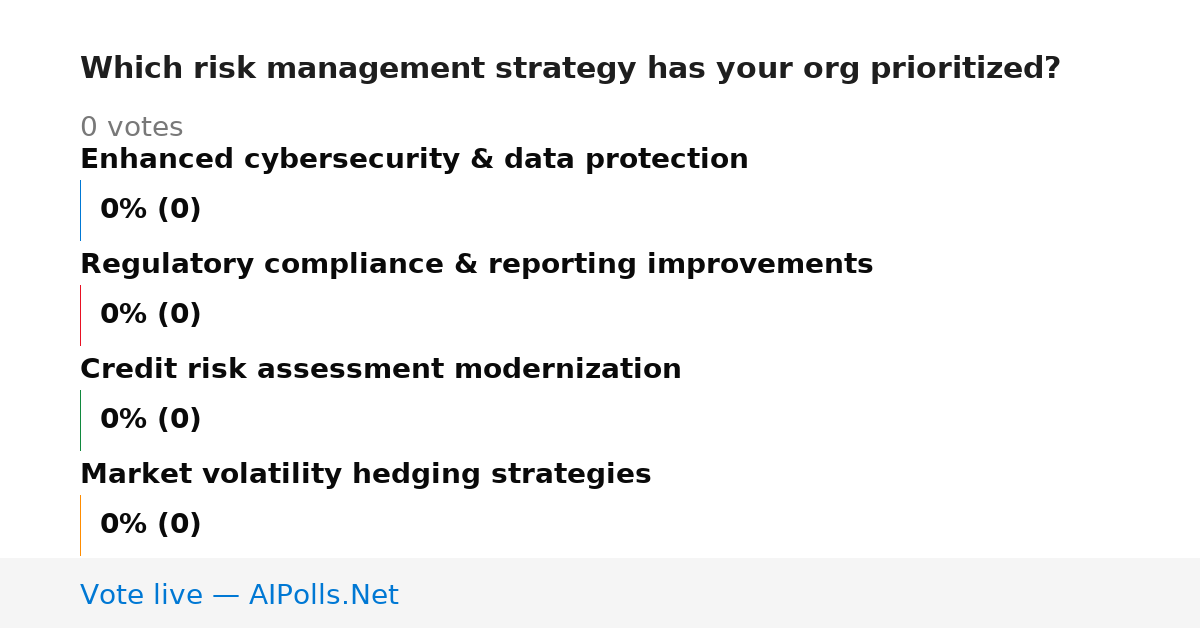
Task: Click the orange bar for market volatility
Action: [x=80, y=525]
